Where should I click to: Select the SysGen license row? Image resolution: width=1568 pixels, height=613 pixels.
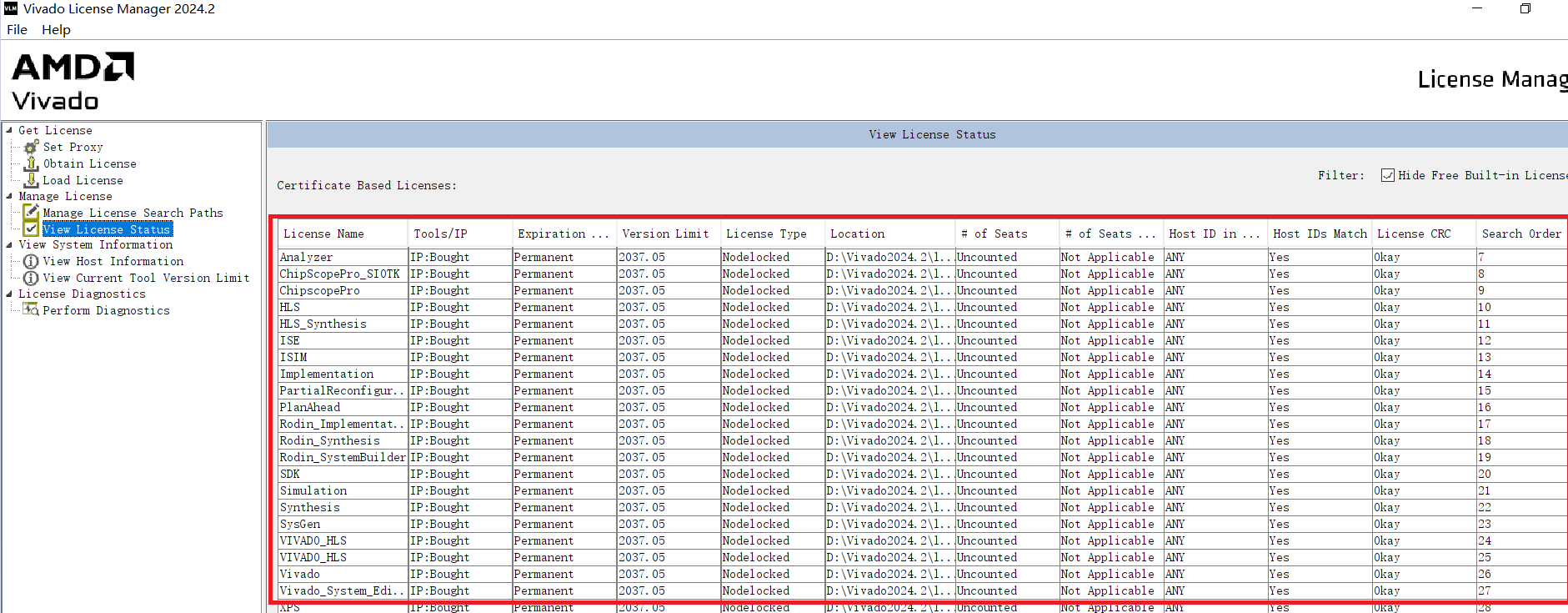[922, 524]
